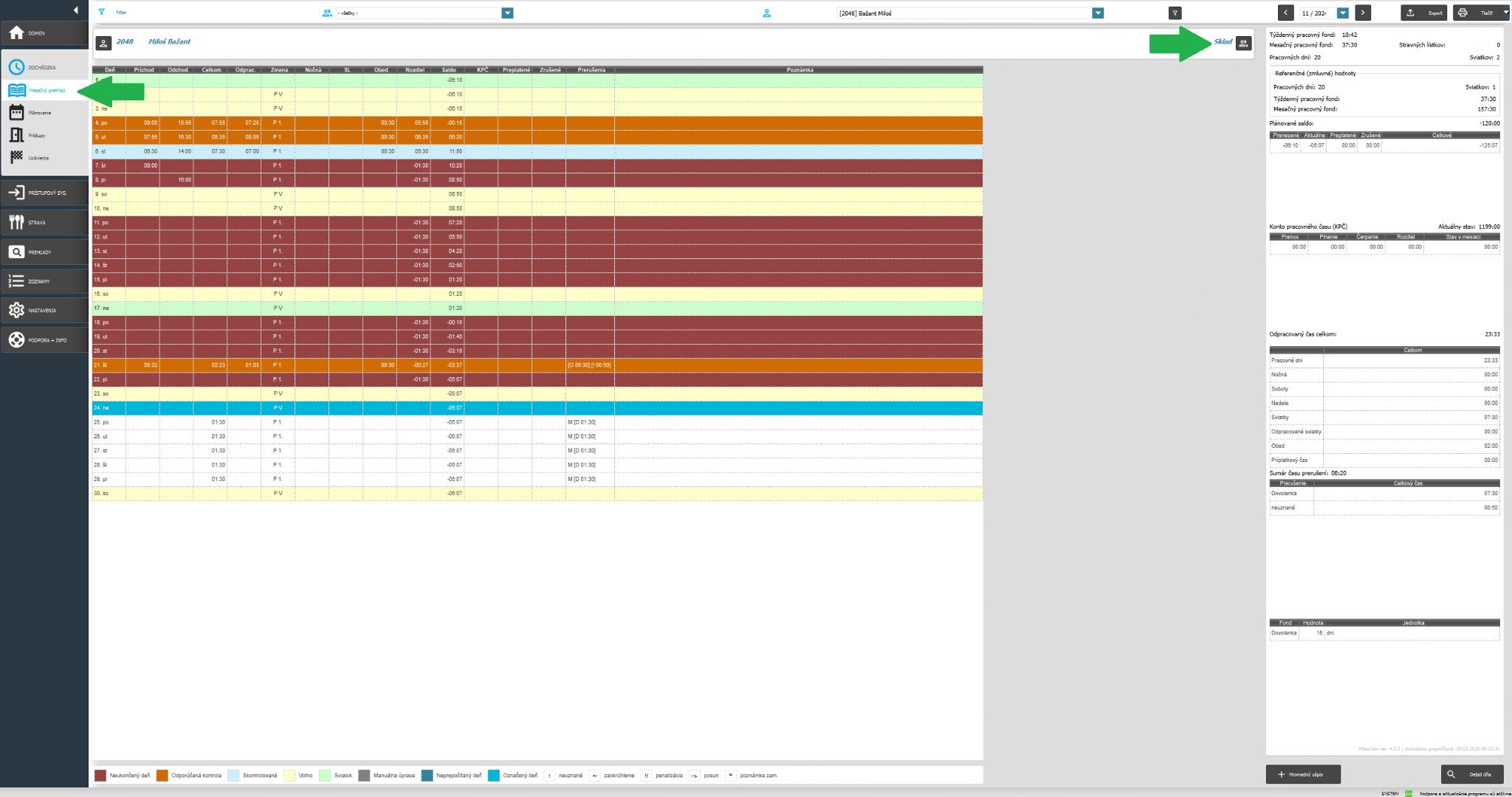Collapse the left sidebar arrow
The height and width of the screenshot is (797, 1512).
[75, 10]
